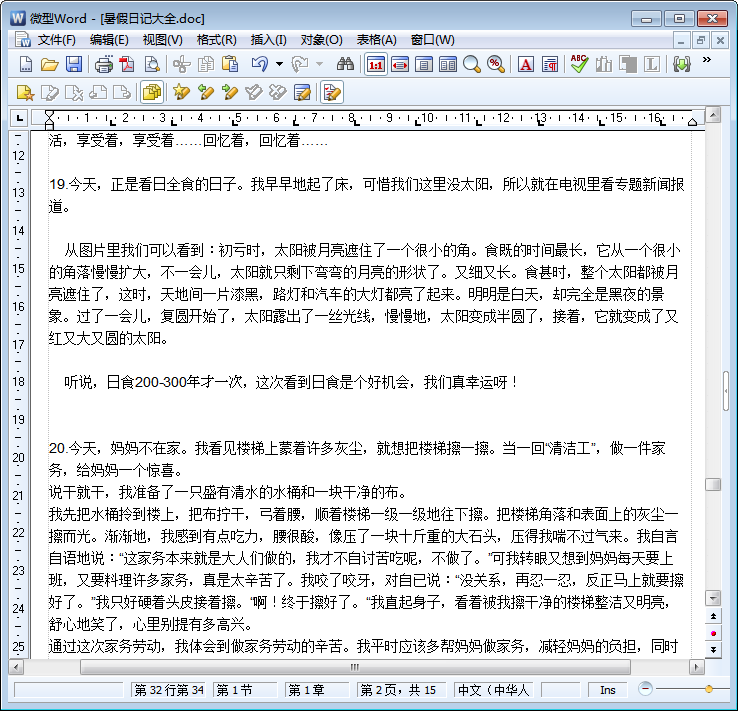Open the 插入(I) menu

[x=268, y=40]
